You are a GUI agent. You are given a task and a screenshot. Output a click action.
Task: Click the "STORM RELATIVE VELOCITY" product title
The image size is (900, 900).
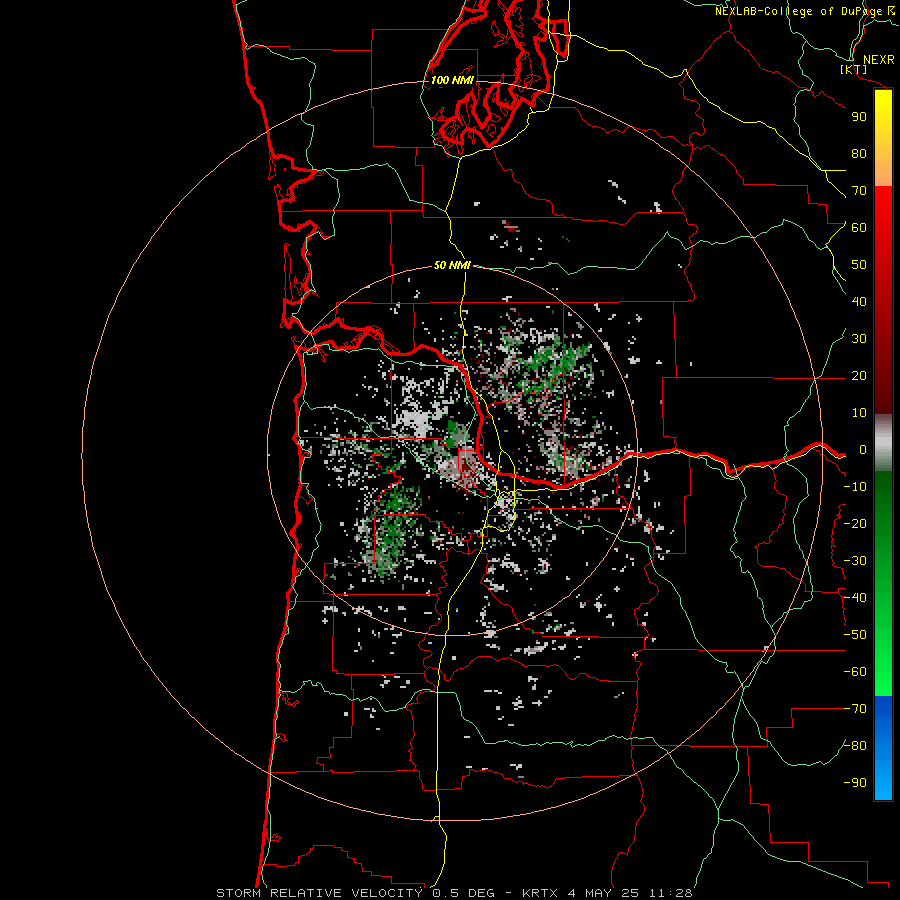point(319,893)
